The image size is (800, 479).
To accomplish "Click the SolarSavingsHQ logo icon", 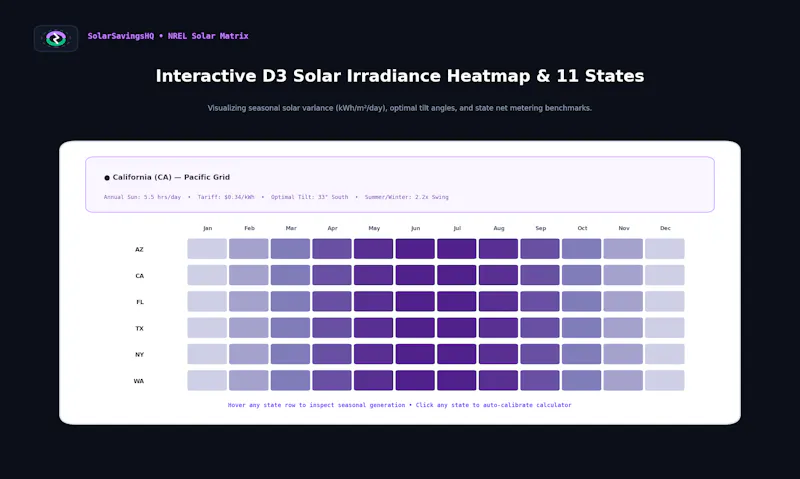I will pos(56,38).
